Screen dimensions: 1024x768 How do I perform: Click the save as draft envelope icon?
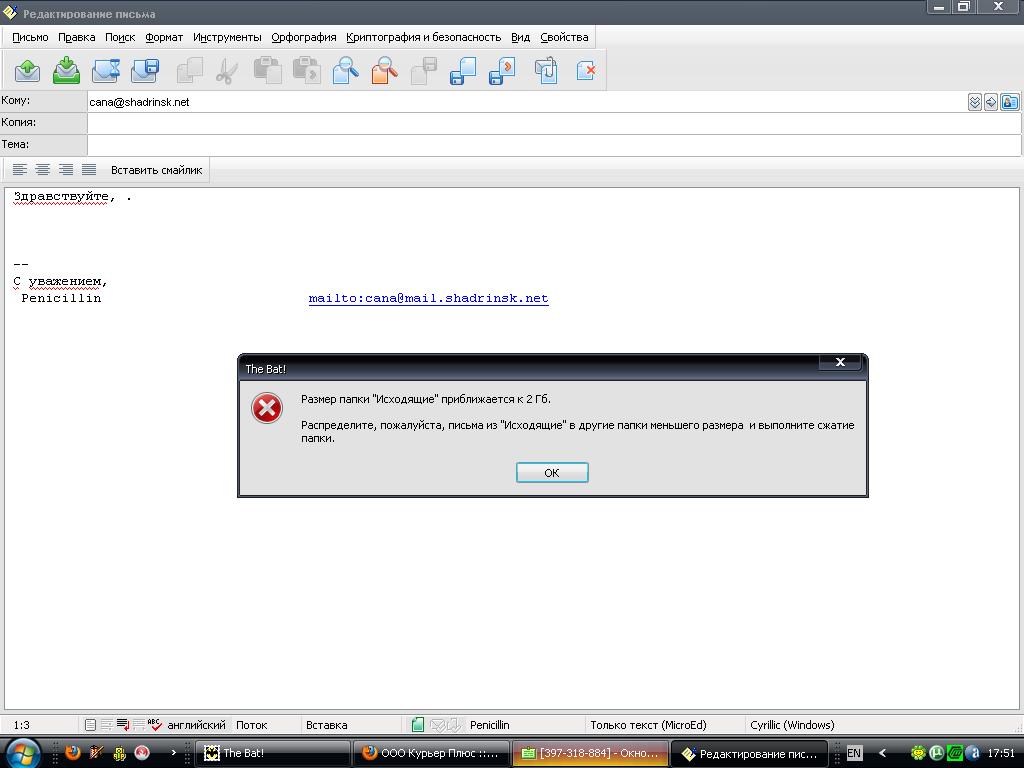click(145, 71)
